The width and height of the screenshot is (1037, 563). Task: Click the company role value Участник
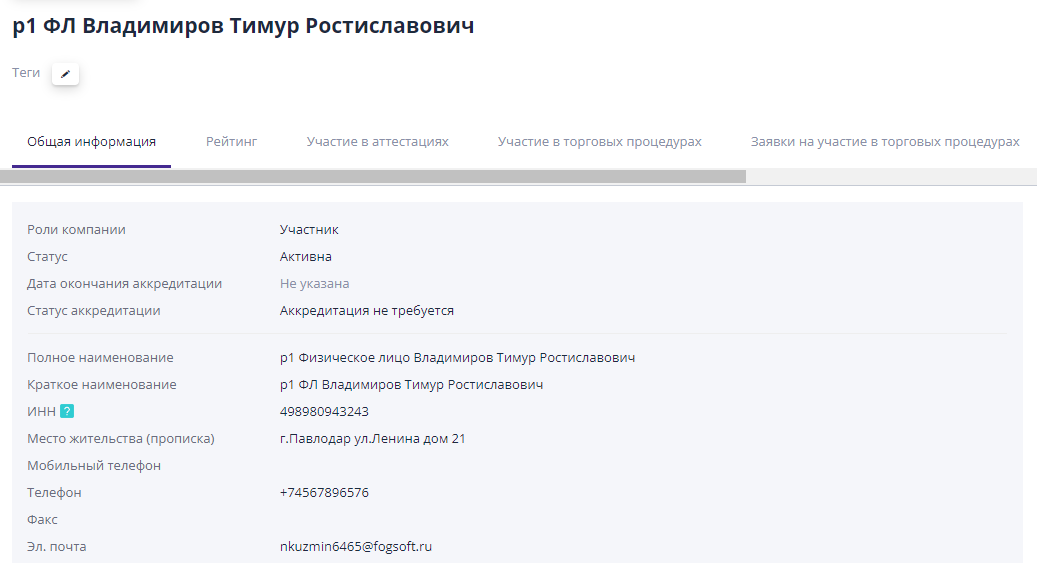pyautogui.click(x=309, y=229)
